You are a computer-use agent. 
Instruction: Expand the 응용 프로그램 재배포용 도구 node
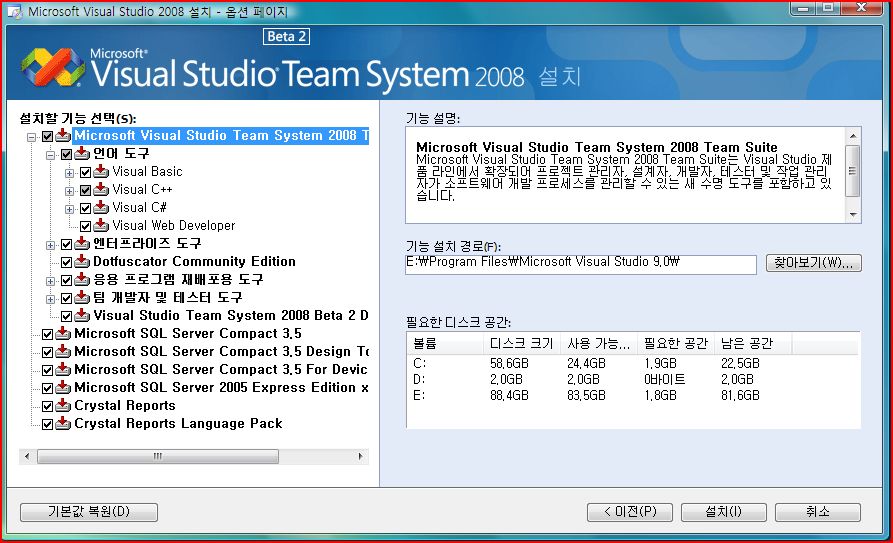point(51,281)
